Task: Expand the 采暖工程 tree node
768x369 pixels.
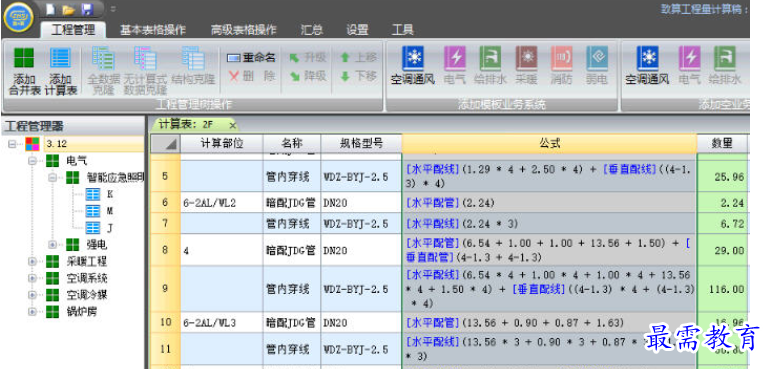Action: pos(32,261)
